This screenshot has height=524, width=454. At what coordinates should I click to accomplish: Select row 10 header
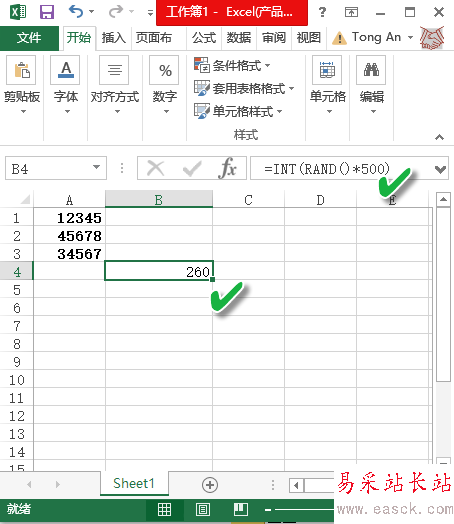[16, 380]
